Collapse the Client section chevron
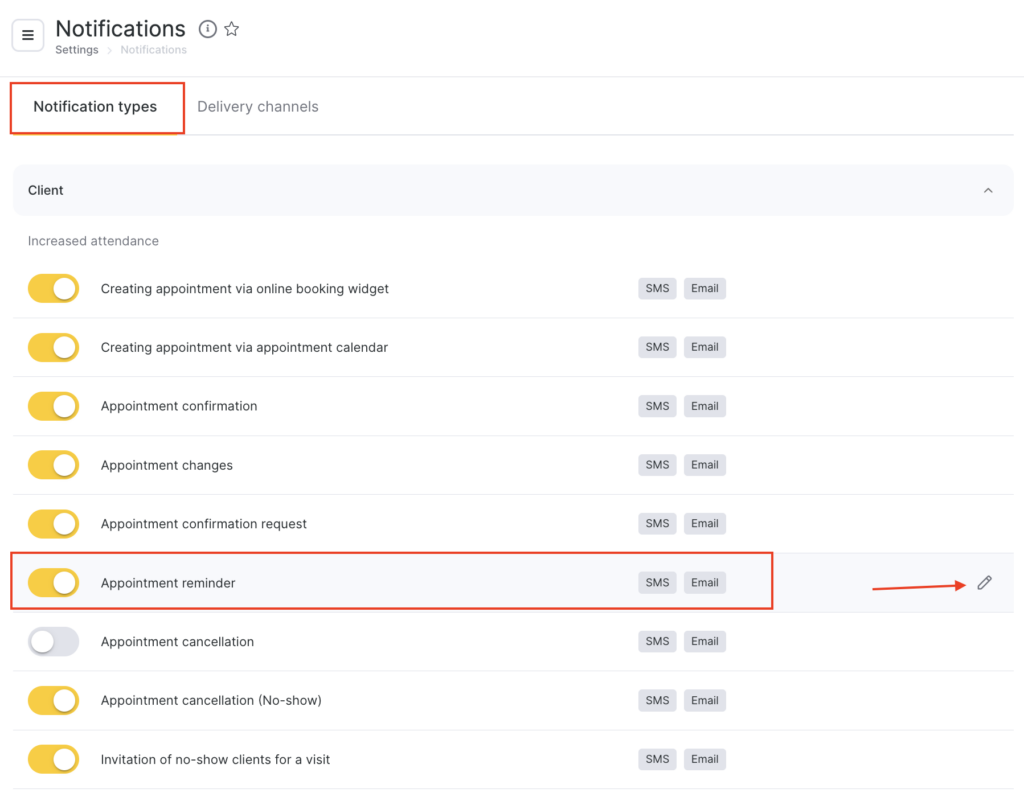 (988, 190)
